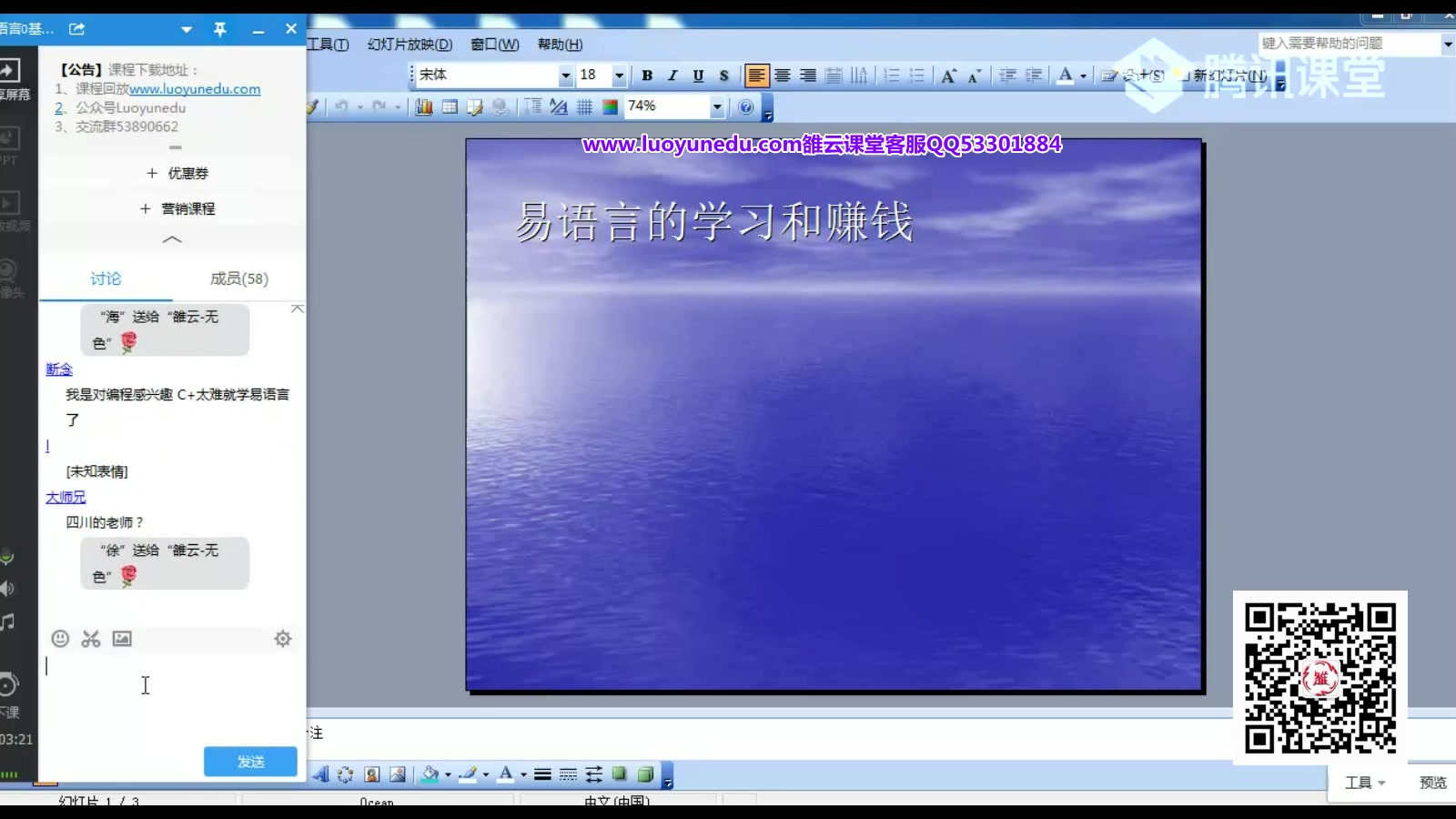Viewport: 1456px width, 819px height.
Task: Switch to 讨论 tab
Action: pyautogui.click(x=106, y=278)
